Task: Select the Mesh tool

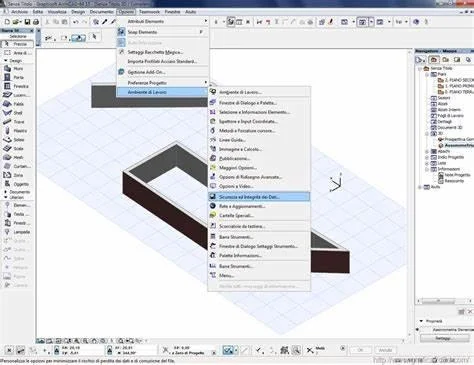Action: (17, 157)
